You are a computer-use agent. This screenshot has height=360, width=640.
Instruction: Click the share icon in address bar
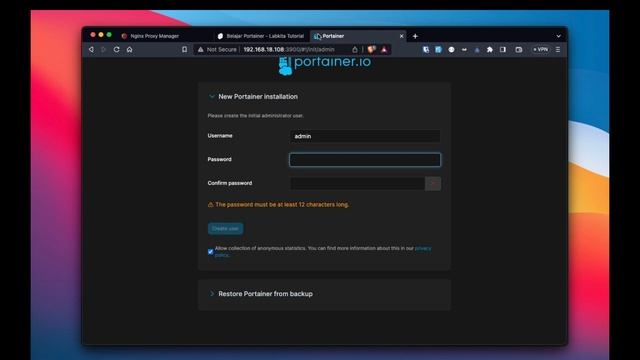[355, 49]
